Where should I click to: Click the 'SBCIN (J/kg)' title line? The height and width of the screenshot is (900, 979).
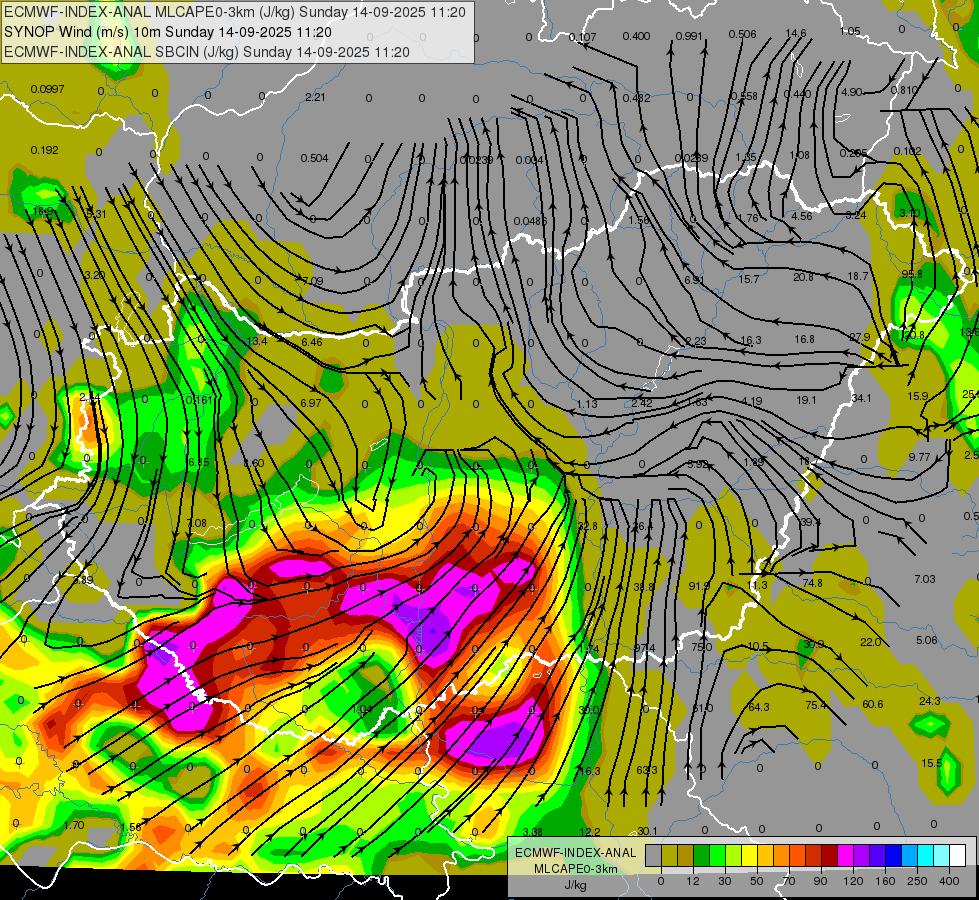pyautogui.click(x=207, y=52)
